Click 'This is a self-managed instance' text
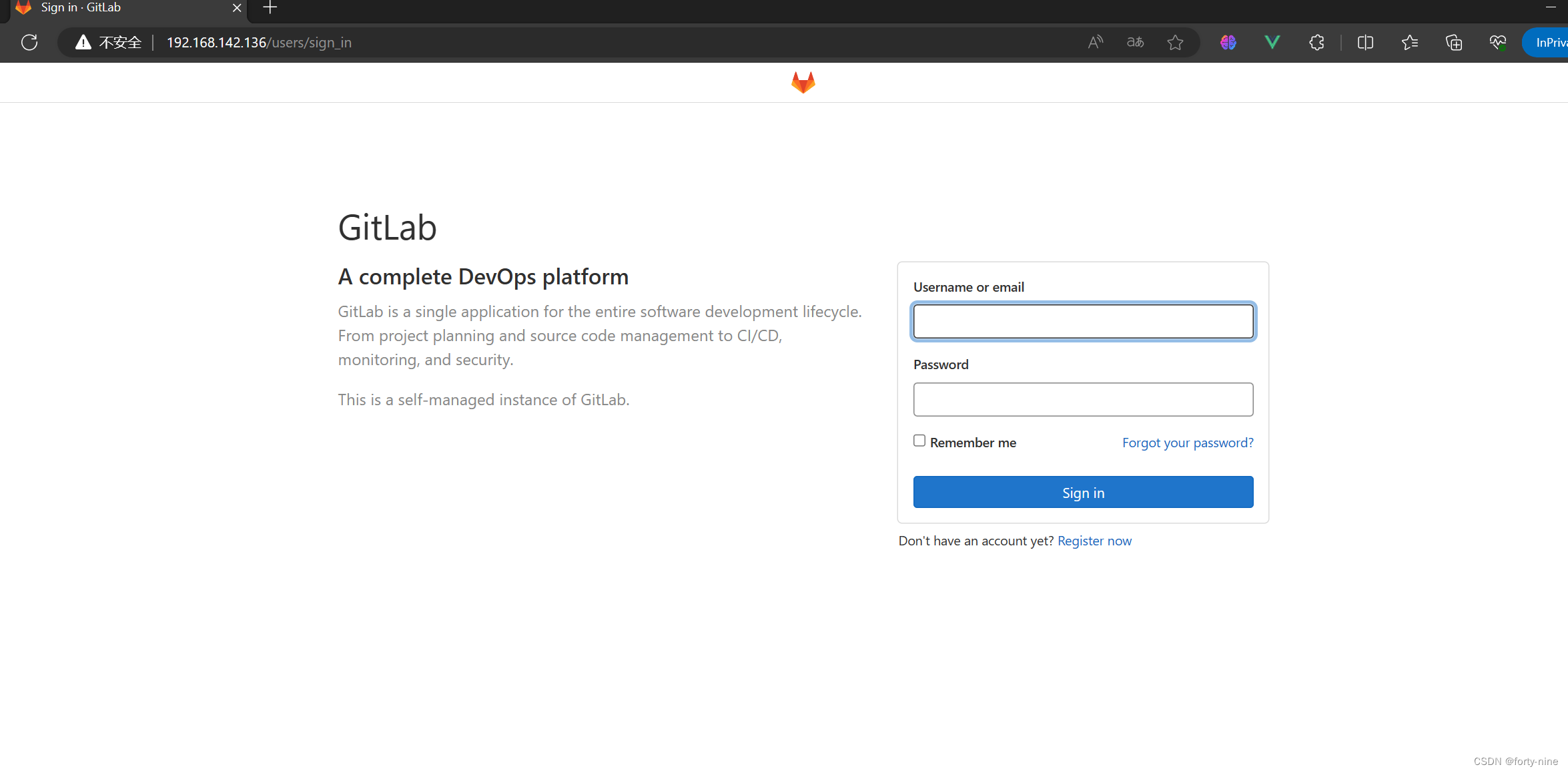 tap(484, 399)
